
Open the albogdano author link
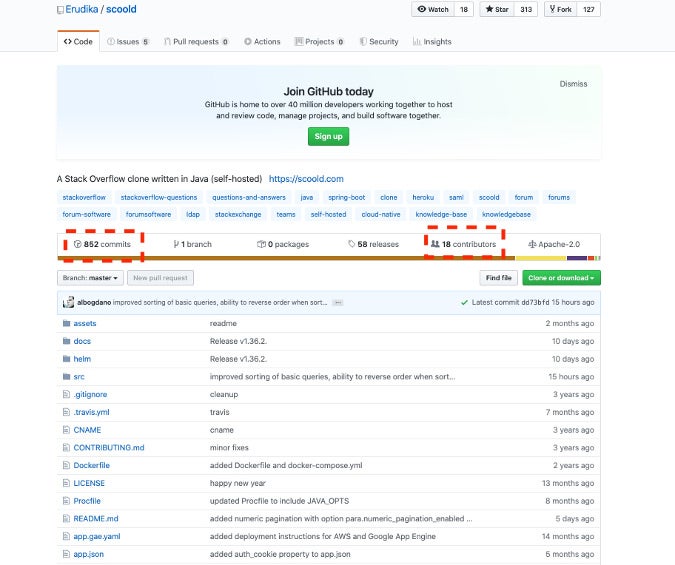point(94,302)
